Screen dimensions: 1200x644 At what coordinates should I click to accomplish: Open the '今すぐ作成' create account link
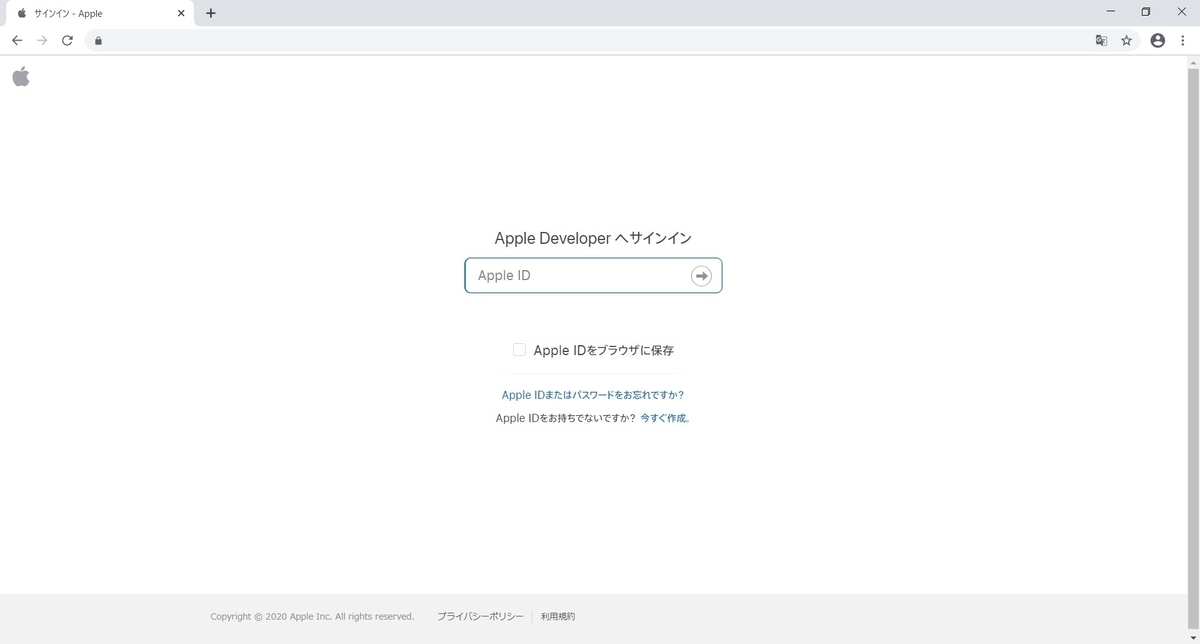(665, 418)
